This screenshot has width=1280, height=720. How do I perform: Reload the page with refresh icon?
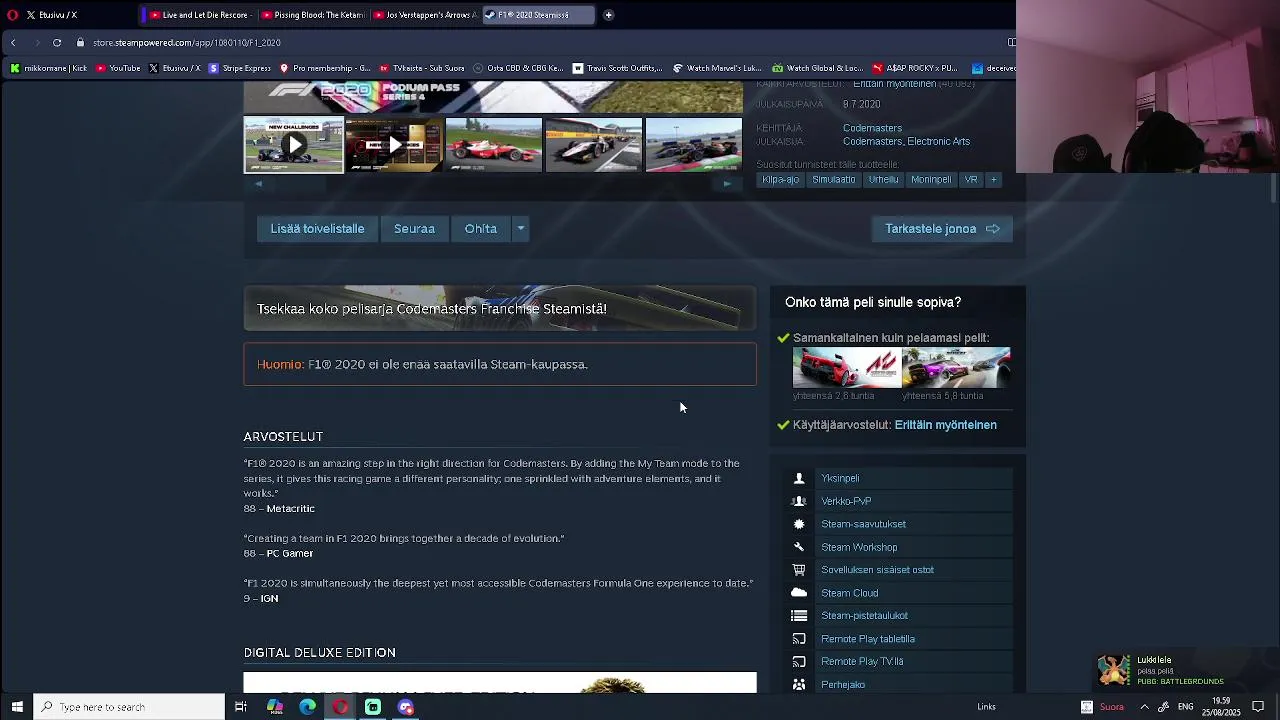(x=57, y=43)
